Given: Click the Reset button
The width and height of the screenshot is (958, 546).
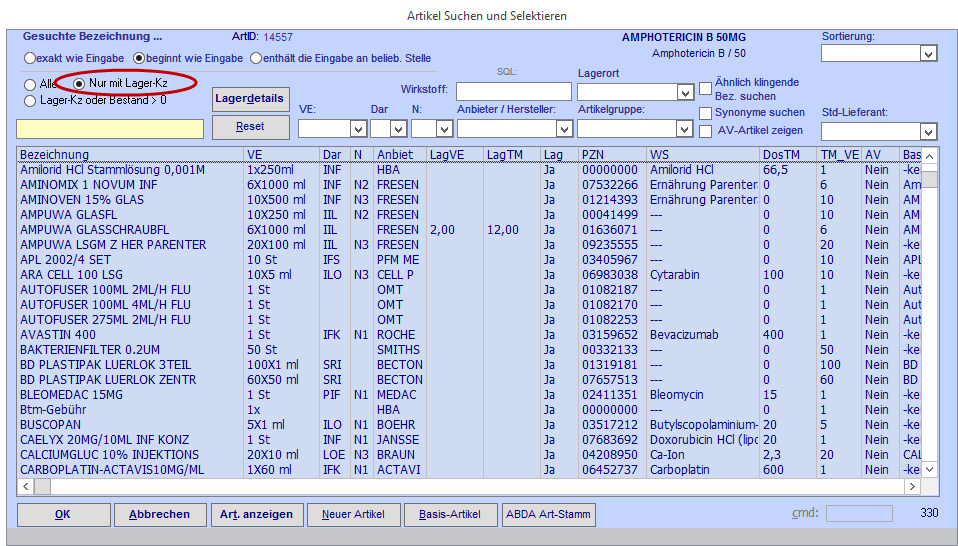Looking at the screenshot, I should click(250, 127).
